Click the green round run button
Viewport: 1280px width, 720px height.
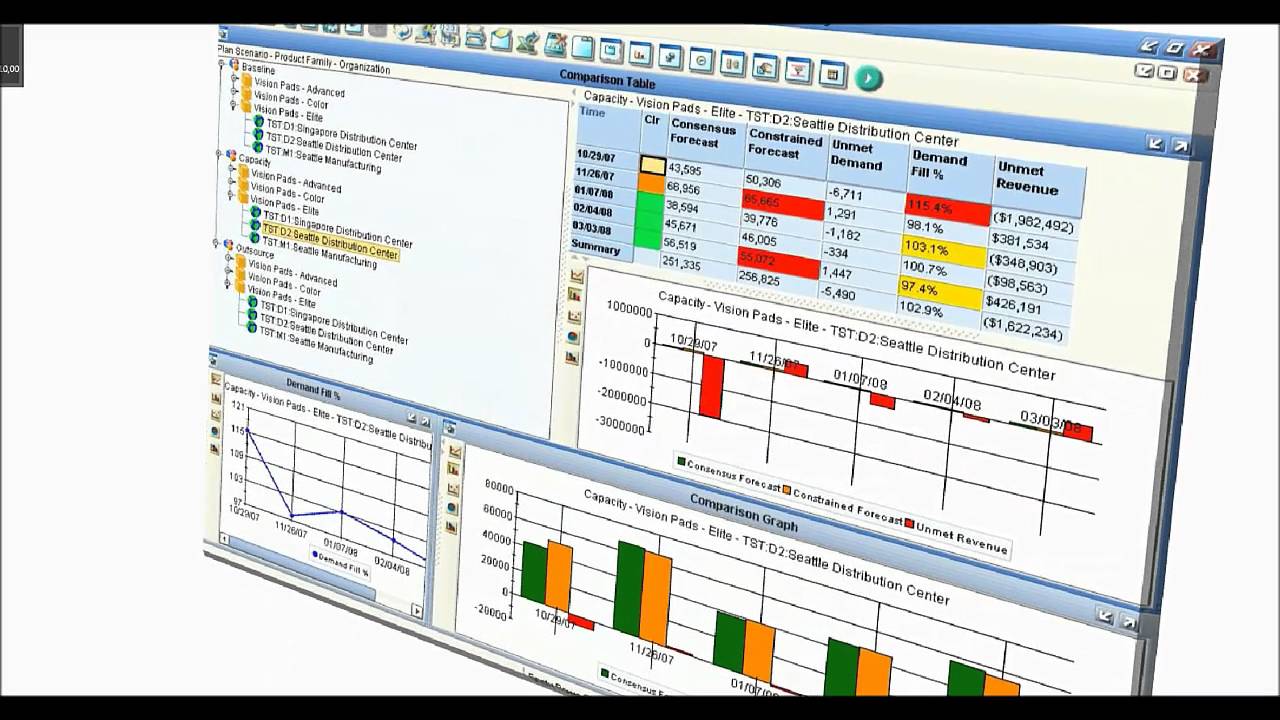pyautogui.click(x=868, y=78)
